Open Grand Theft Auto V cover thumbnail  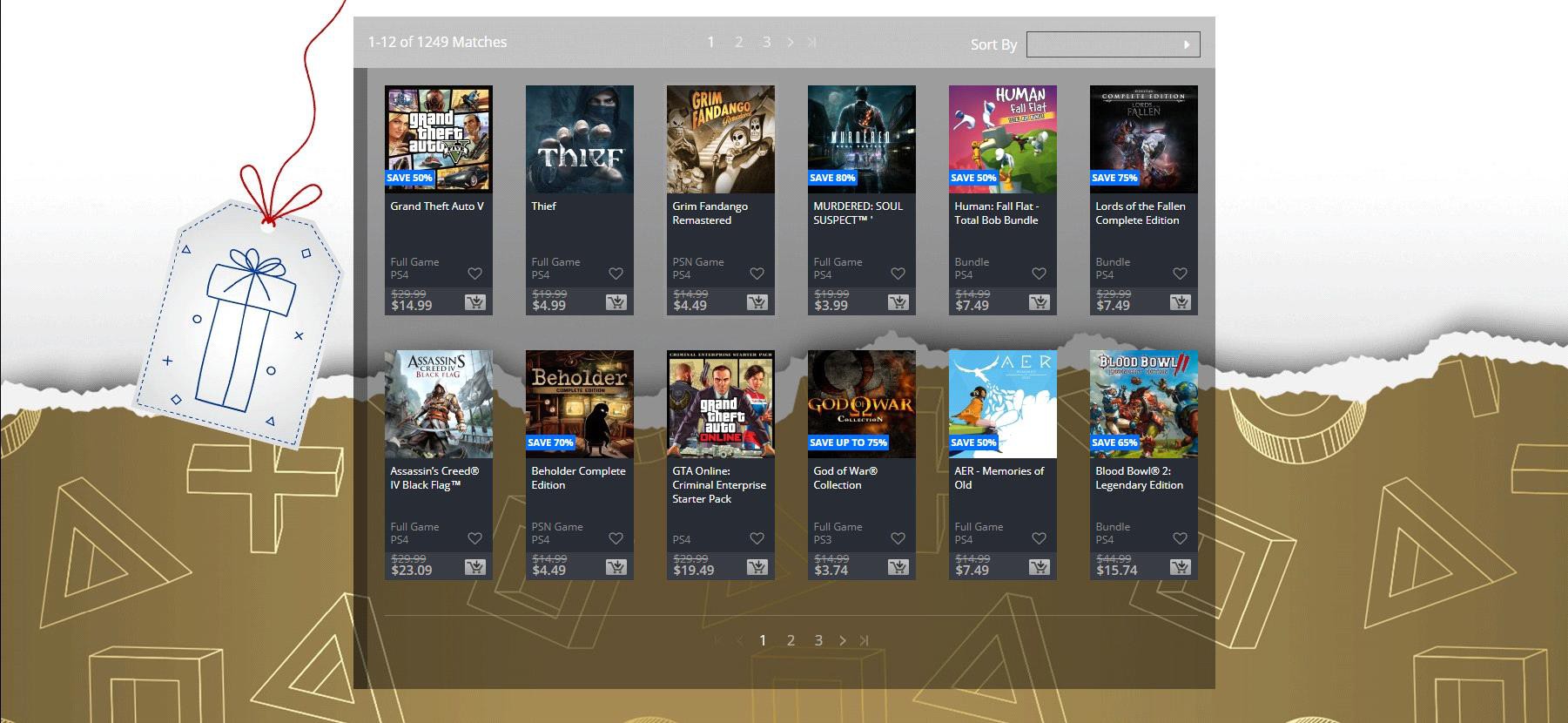coord(439,139)
